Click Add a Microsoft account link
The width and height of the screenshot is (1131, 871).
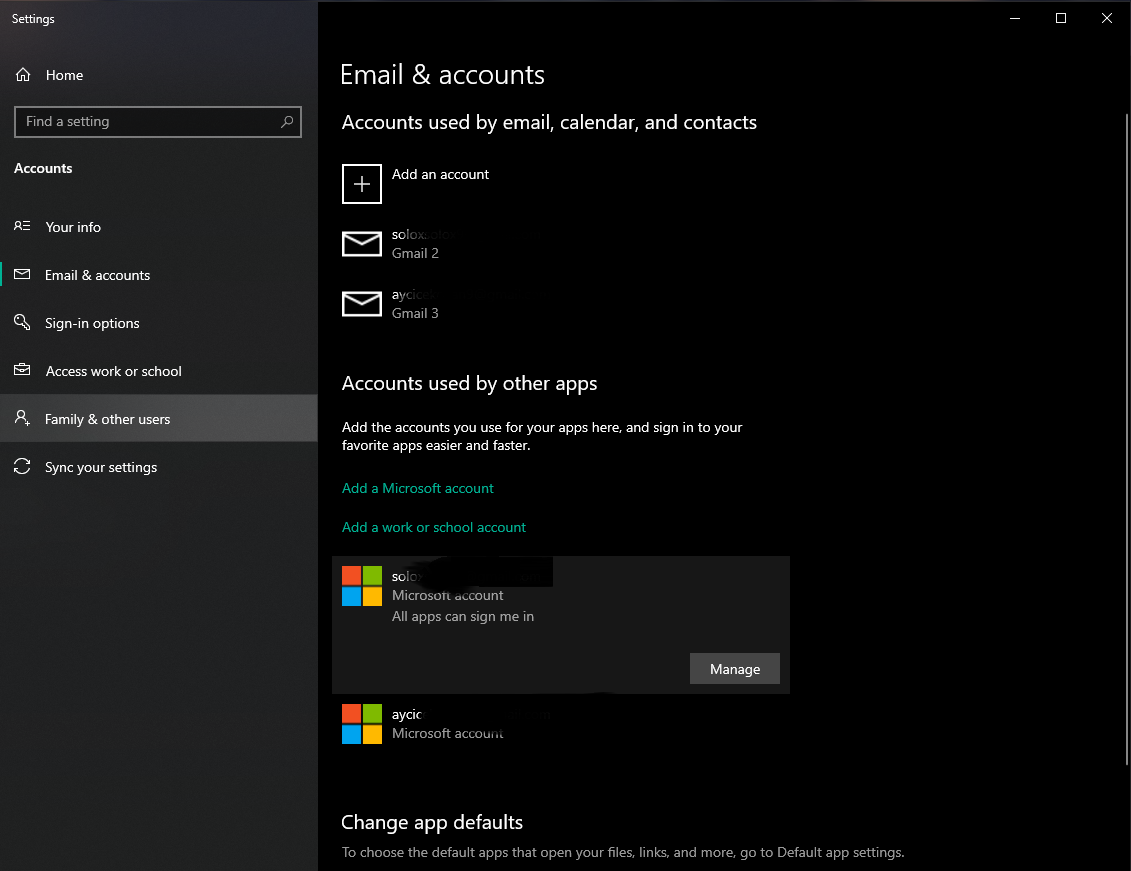418,488
